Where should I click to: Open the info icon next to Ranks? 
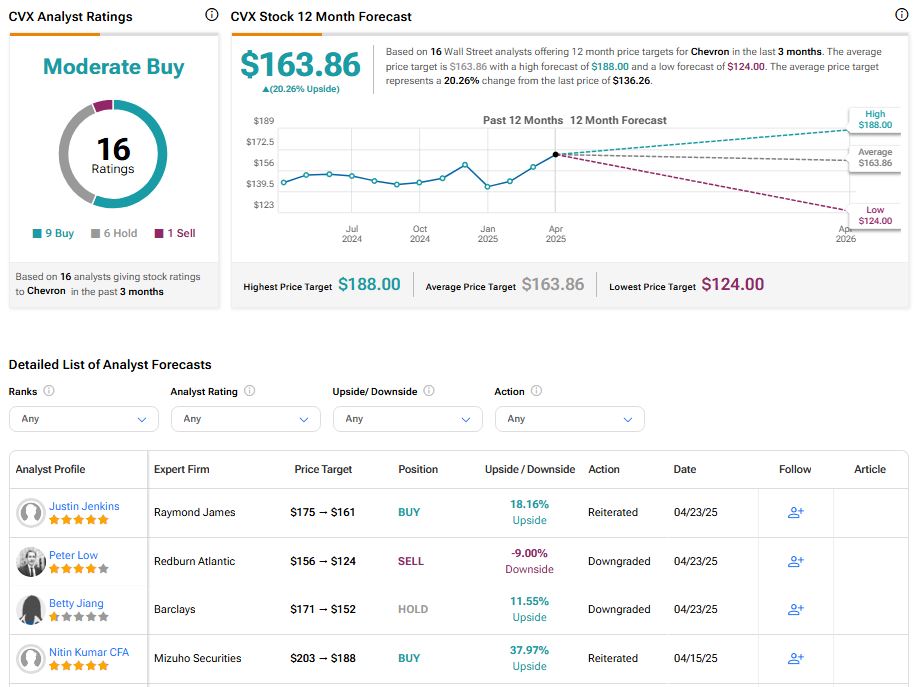click(49, 391)
